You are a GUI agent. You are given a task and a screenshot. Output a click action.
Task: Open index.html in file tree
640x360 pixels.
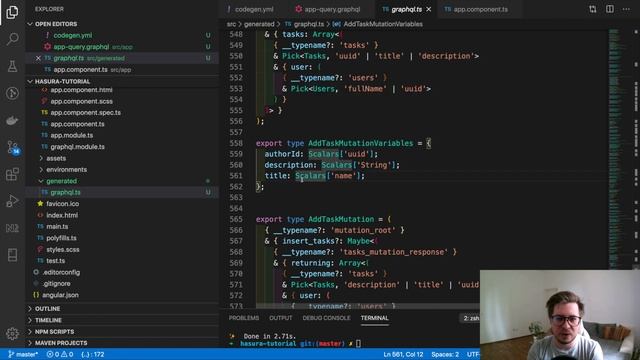pyautogui.click(x=62, y=215)
